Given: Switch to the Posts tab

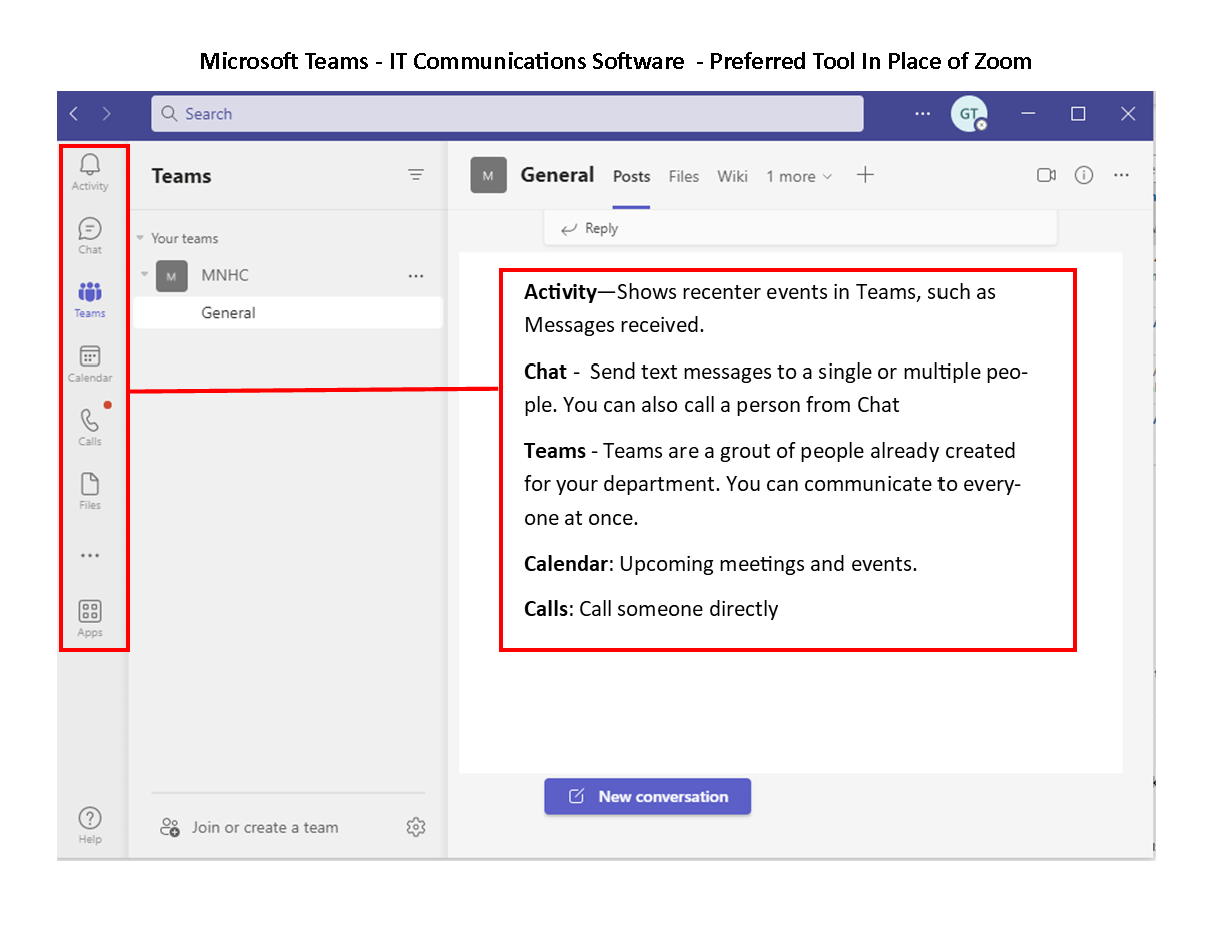Looking at the screenshot, I should tap(631, 176).
